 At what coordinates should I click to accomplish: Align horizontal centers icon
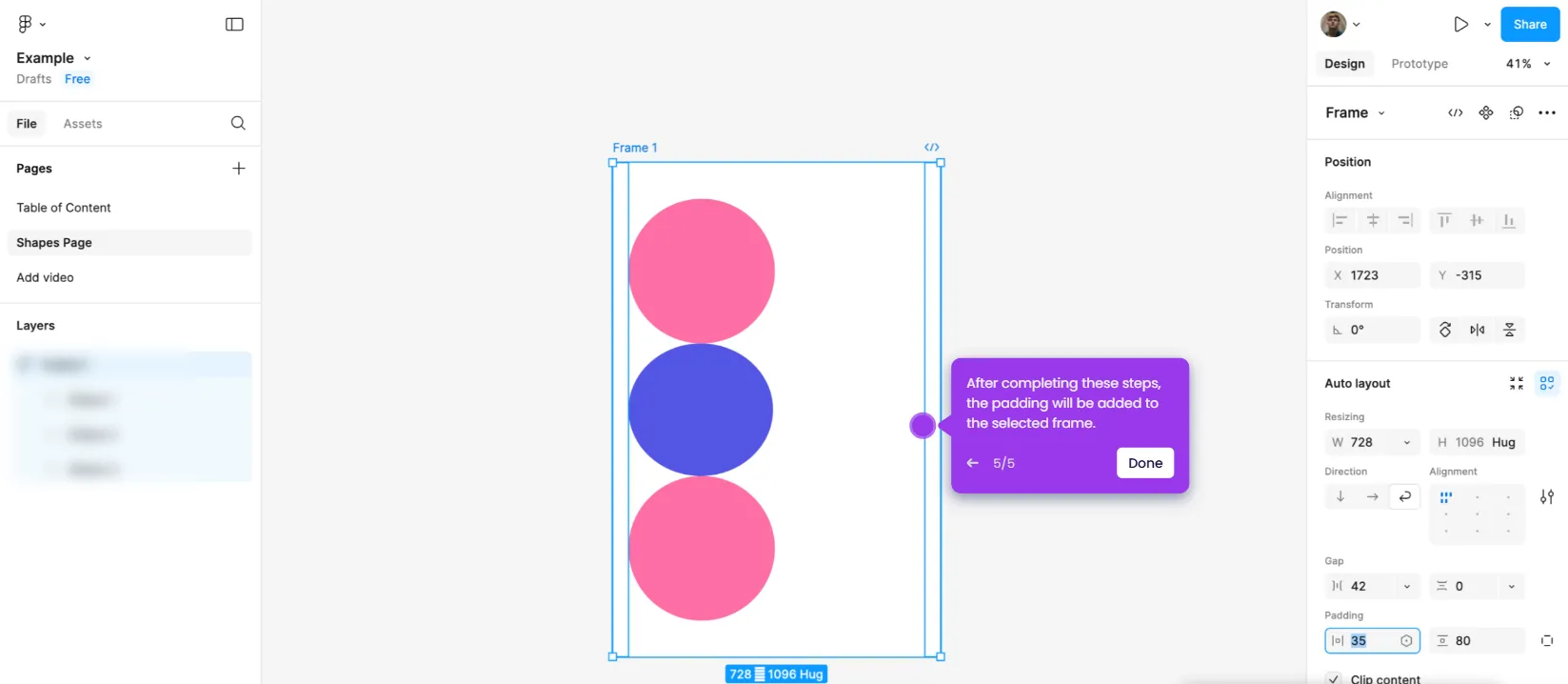point(1373,220)
